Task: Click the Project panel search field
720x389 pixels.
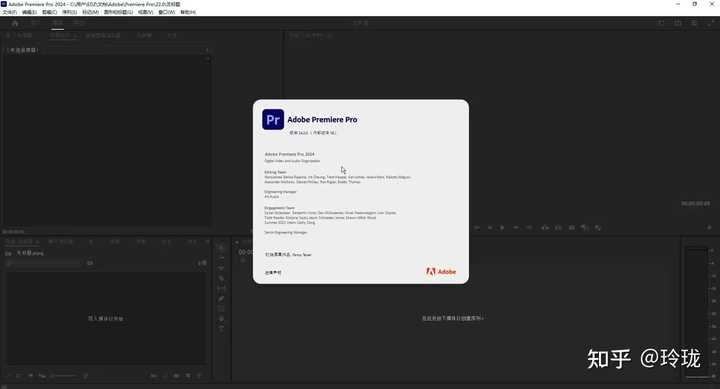Action: (44, 263)
